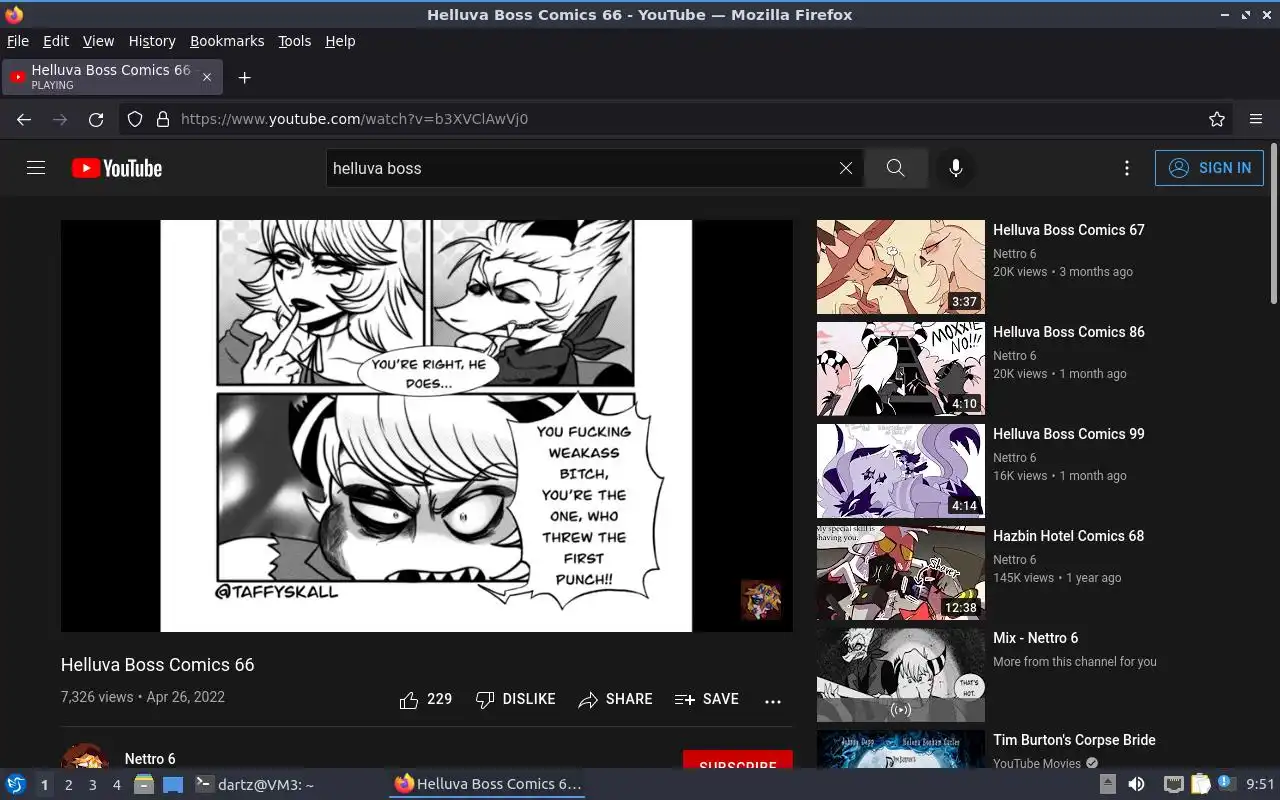
Task: Click the DISLIKE button
Action: click(x=515, y=699)
